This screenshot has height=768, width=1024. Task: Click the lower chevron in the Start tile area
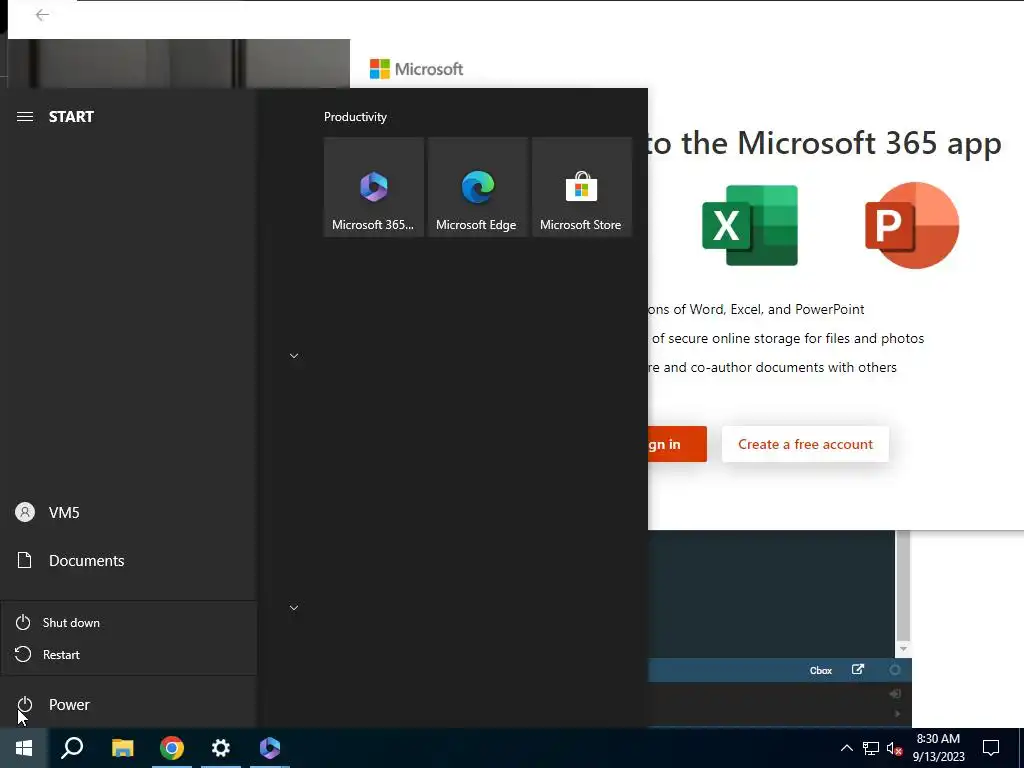point(294,608)
